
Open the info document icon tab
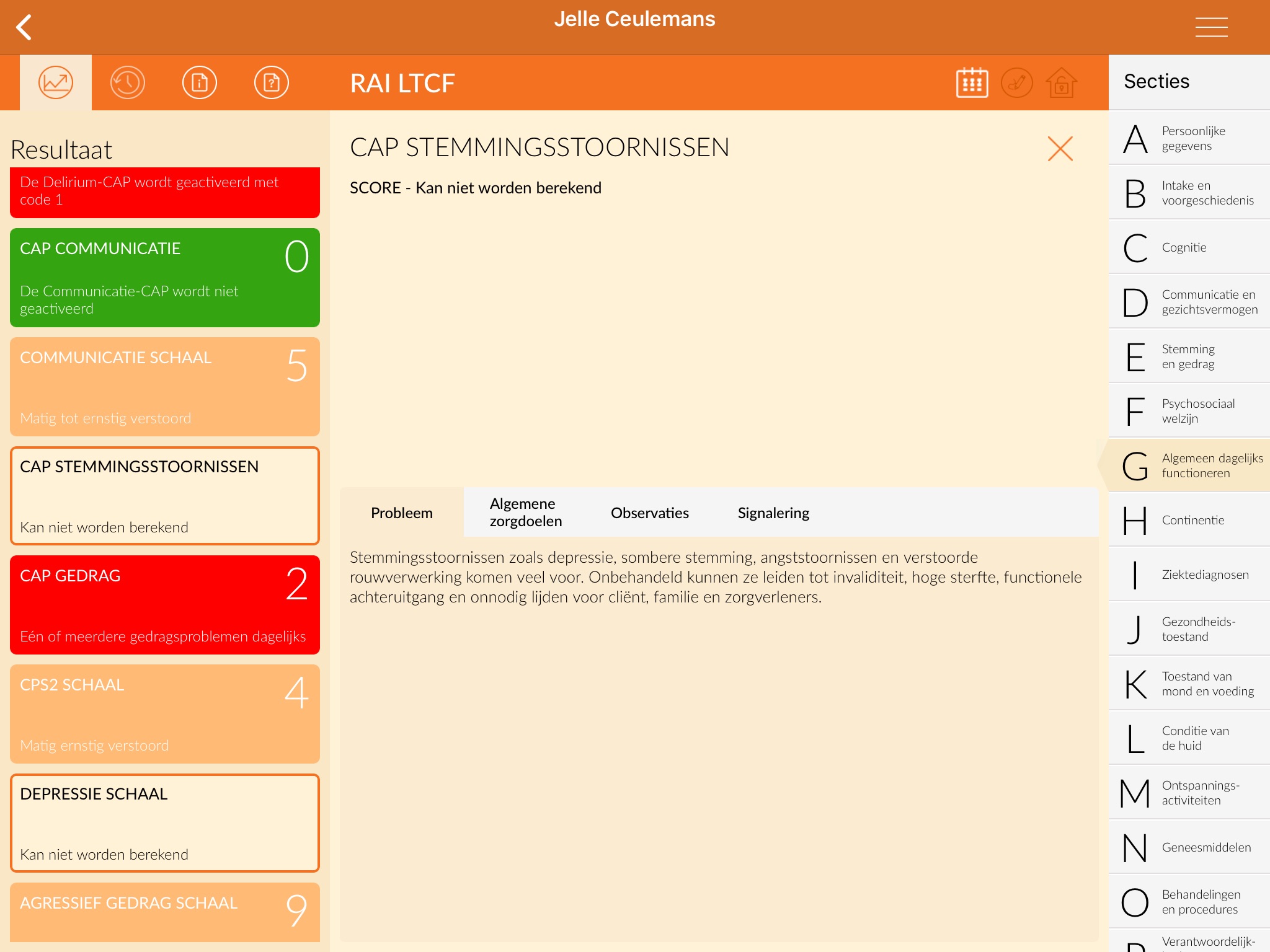(200, 82)
